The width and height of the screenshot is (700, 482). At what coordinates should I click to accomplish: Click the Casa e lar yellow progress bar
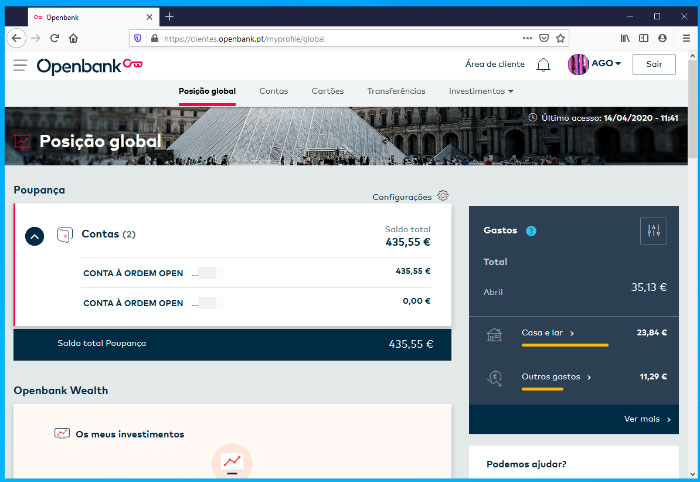coord(565,345)
